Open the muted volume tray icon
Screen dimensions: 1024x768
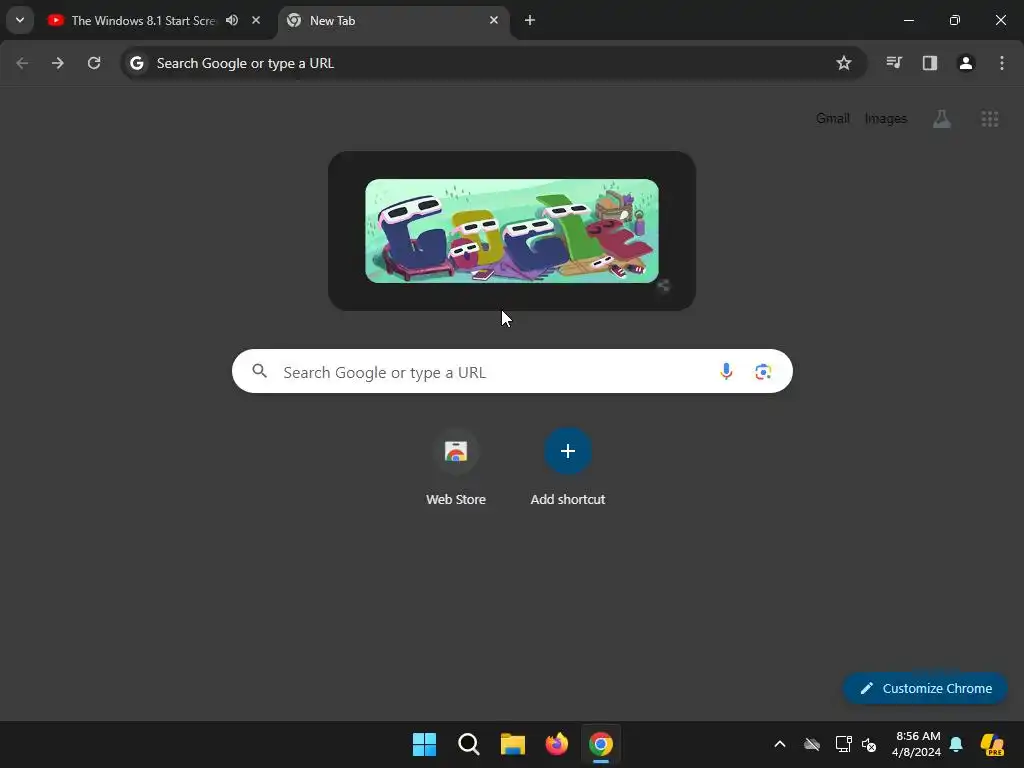coord(869,744)
